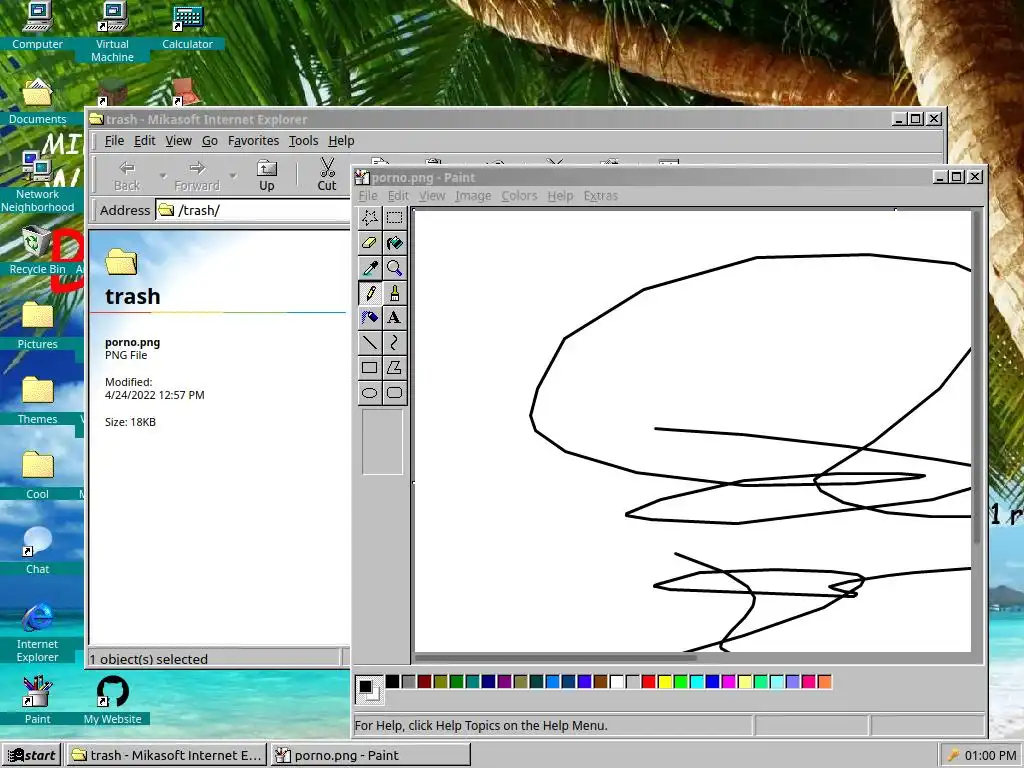The width and height of the screenshot is (1024, 768).
Task: Open the Virtual Machine desktop shortcut
Action: click(112, 32)
